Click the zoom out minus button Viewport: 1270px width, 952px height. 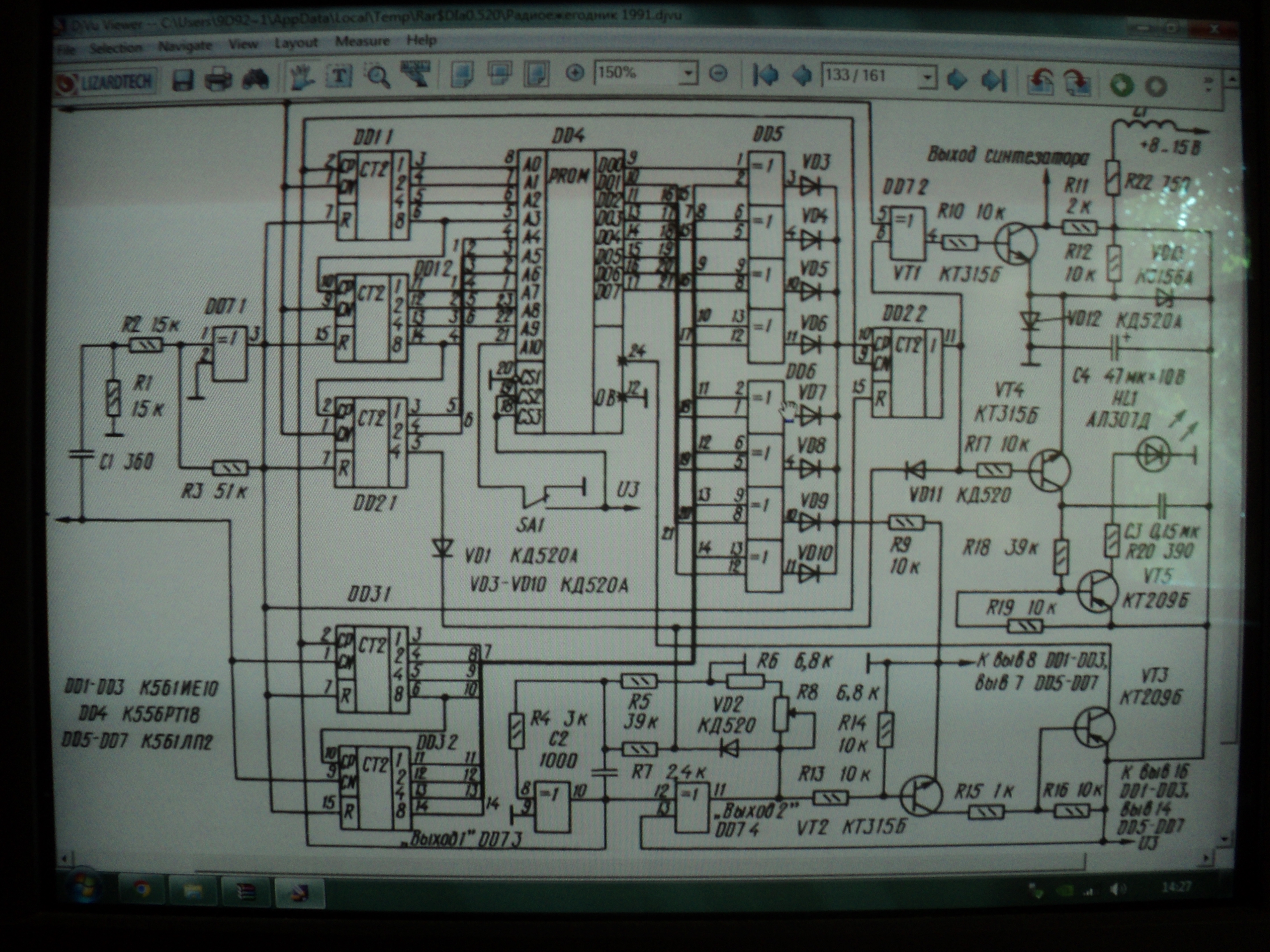click(x=718, y=74)
